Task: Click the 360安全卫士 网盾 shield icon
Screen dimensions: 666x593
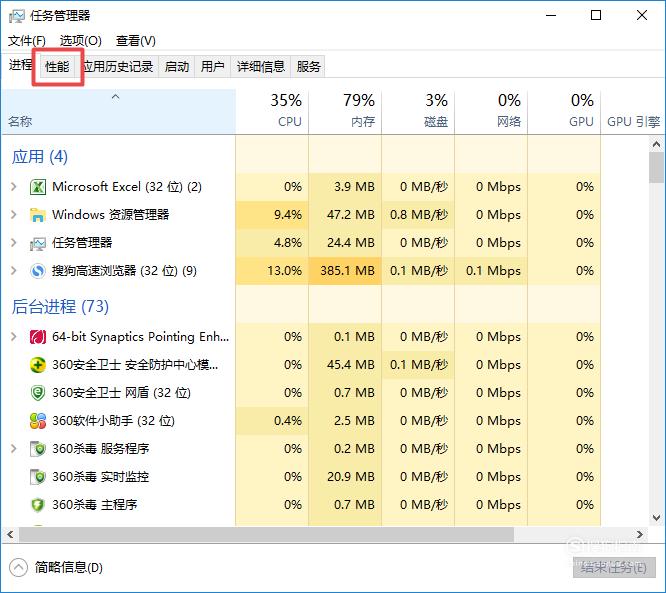Action: point(38,393)
